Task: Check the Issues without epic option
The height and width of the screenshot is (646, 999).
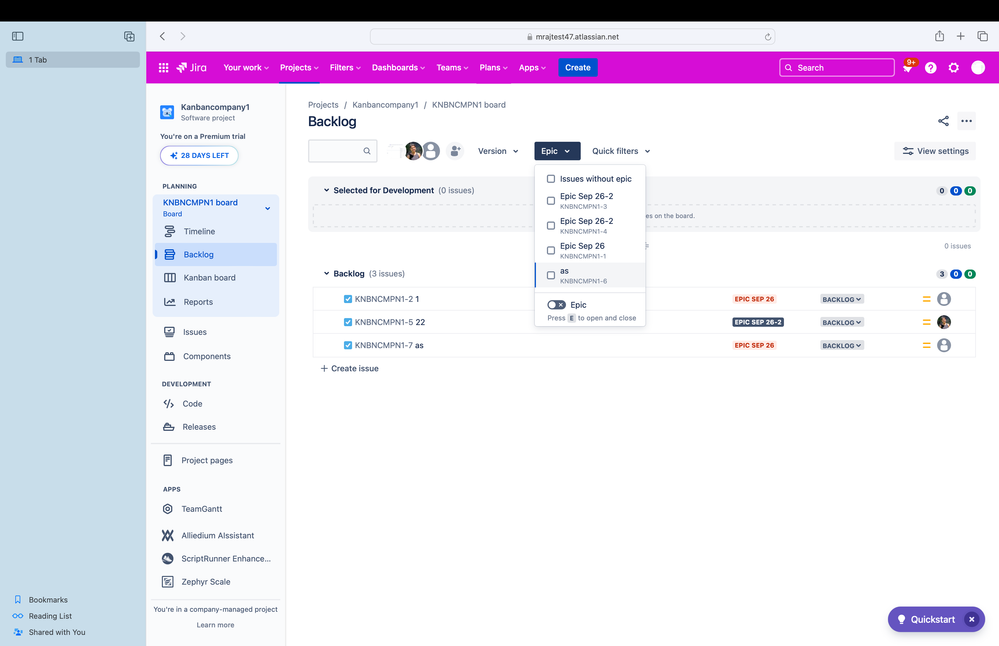Action: [x=551, y=179]
